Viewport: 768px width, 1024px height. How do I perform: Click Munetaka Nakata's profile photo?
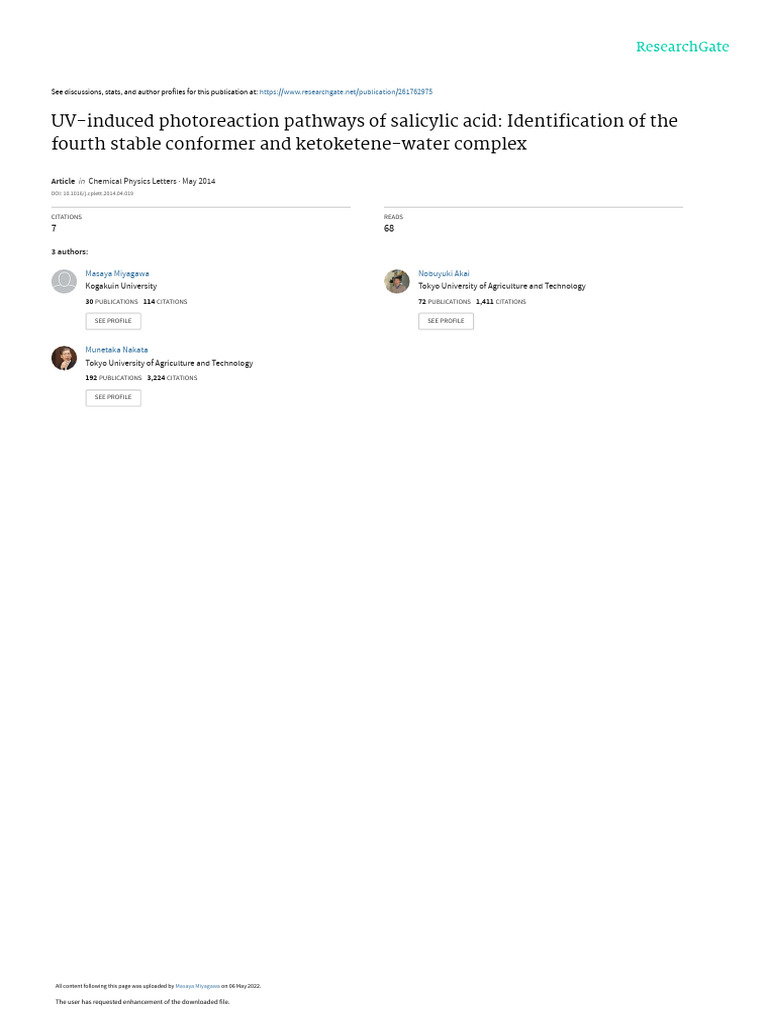click(64, 358)
